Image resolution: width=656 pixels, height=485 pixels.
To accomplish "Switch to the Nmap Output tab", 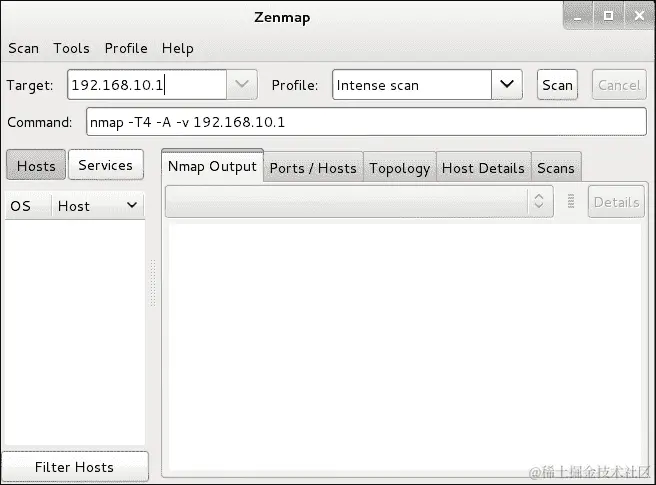I will pyautogui.click(x=212, y=166).
